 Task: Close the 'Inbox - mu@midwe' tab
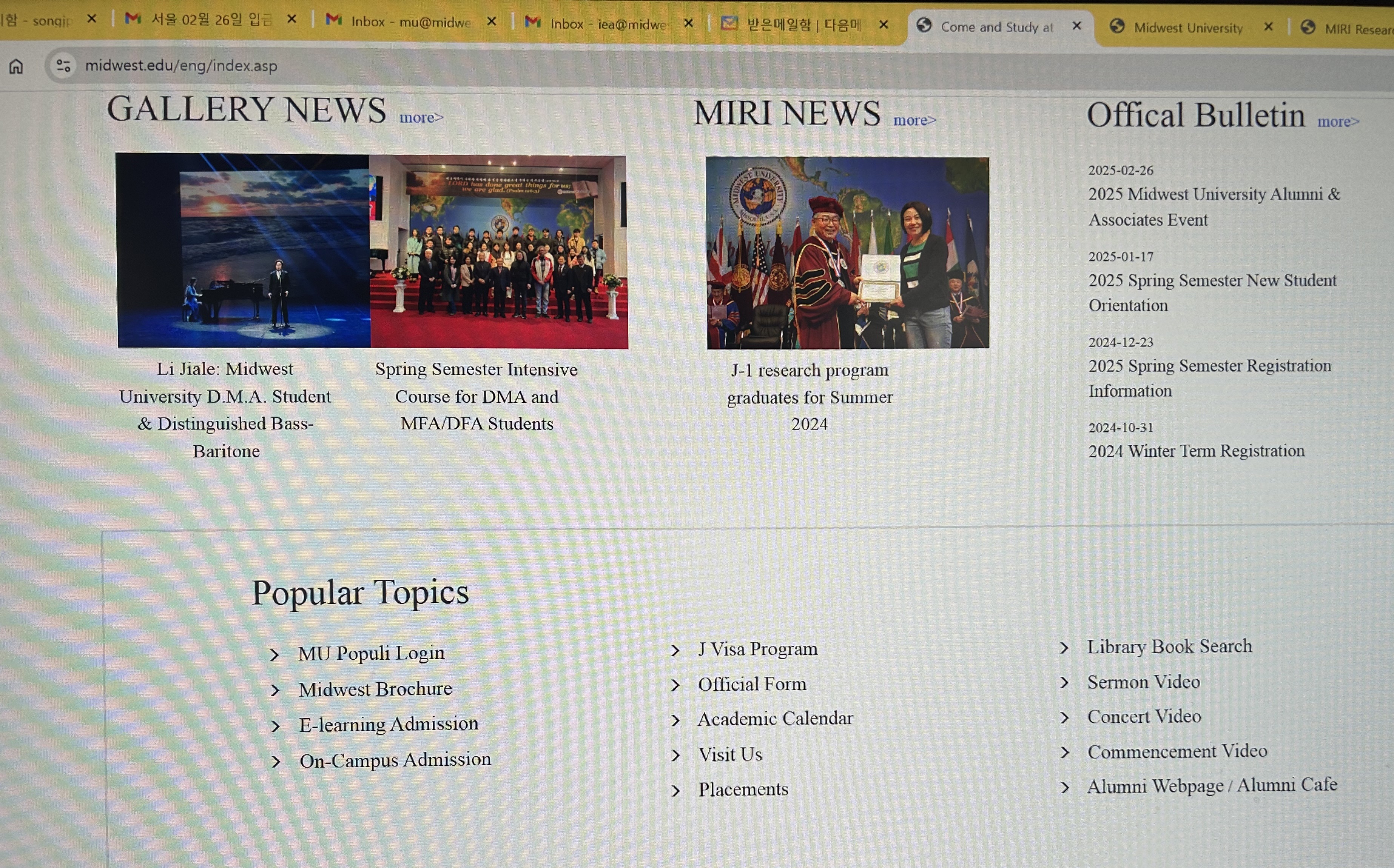[491, 21]
